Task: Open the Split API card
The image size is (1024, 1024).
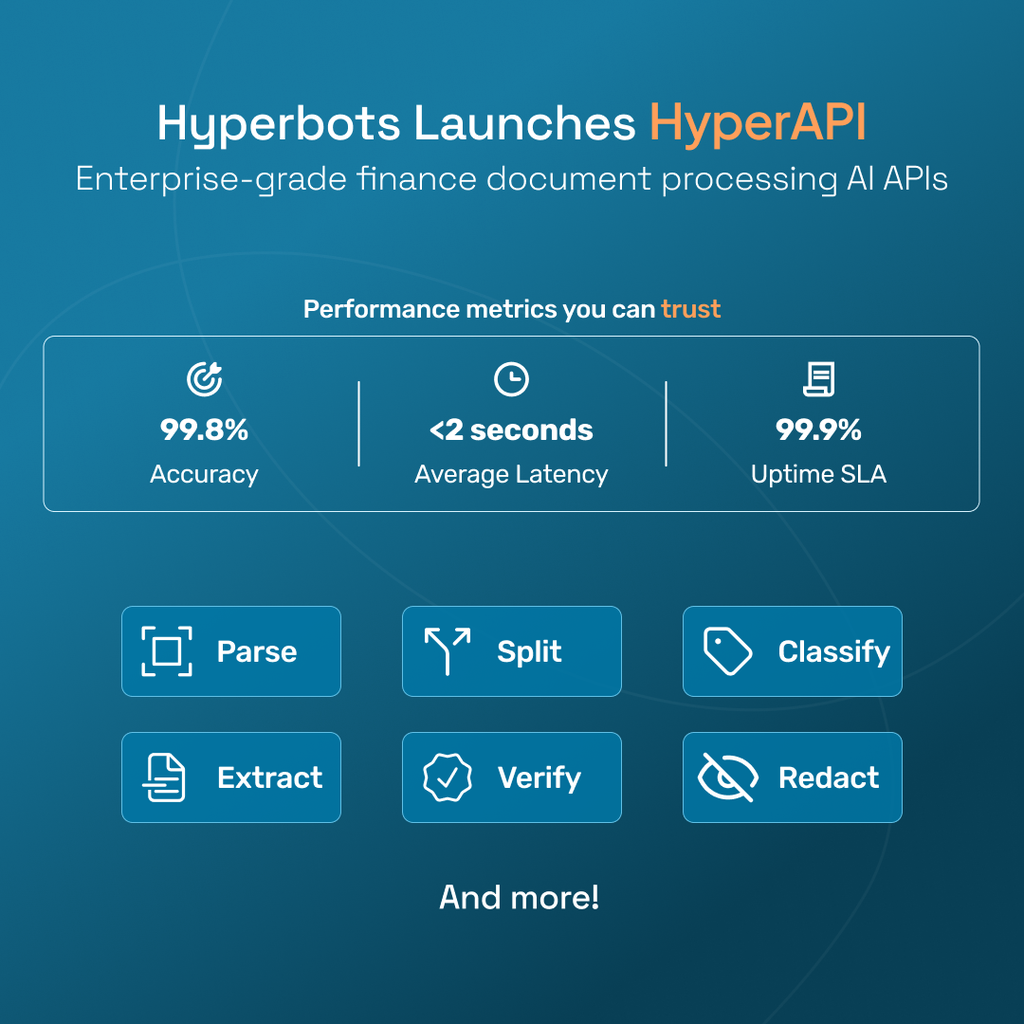Action: [511, 651]
